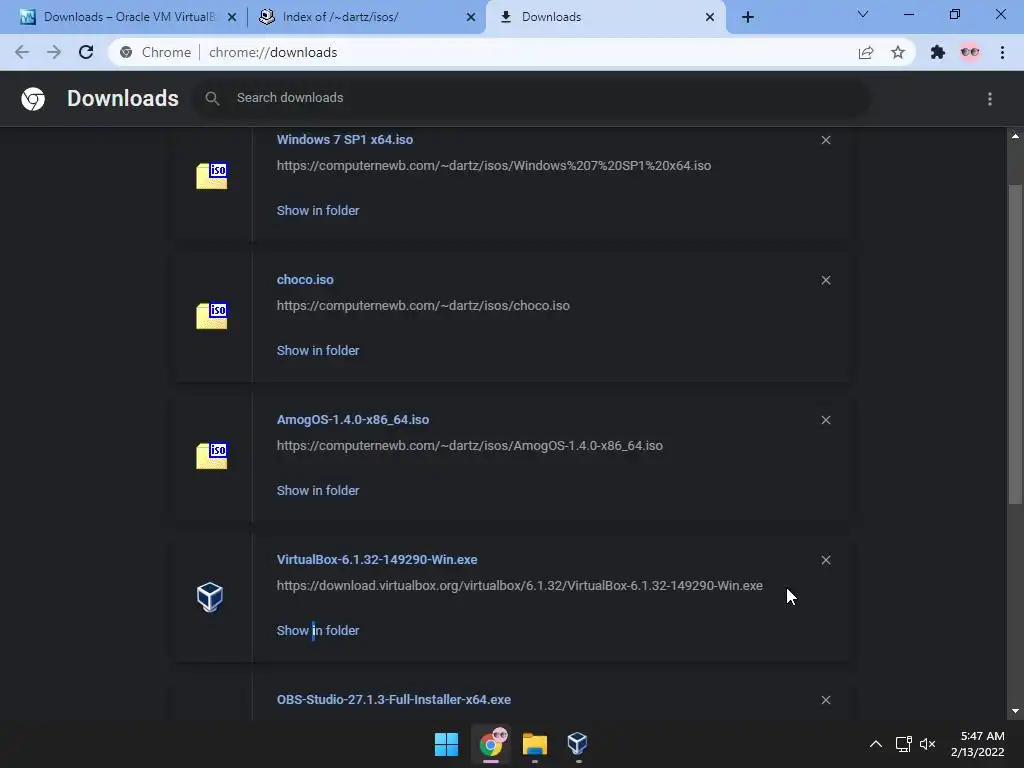Click the AmogOS source URL

point(470,445)
